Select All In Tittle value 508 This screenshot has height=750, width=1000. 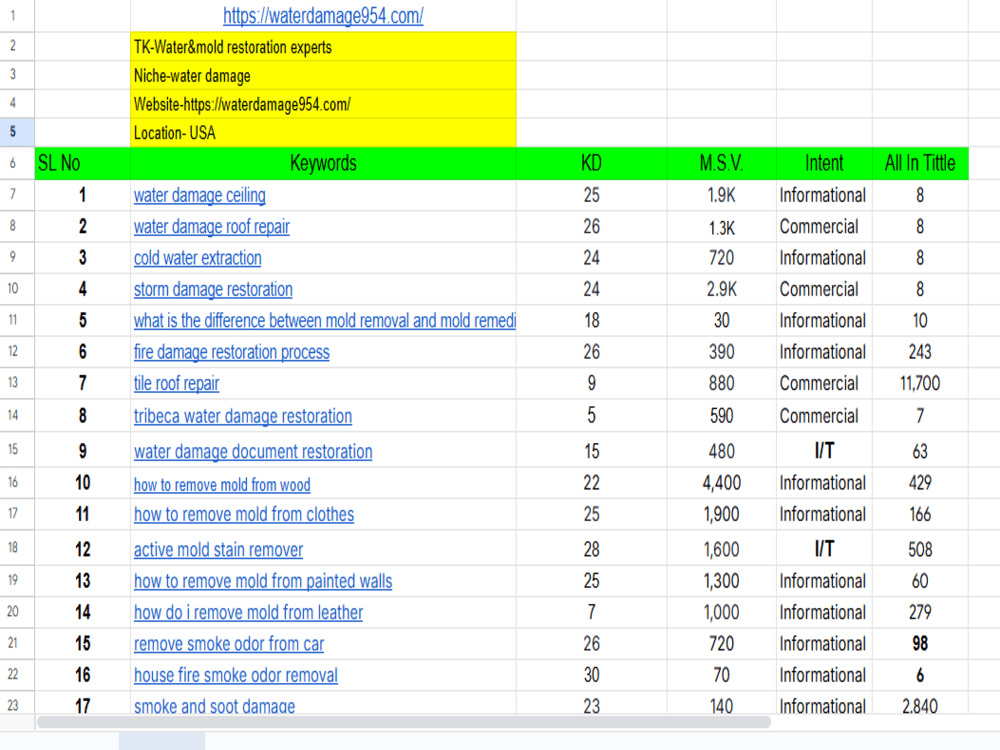(x=920, y=548)
